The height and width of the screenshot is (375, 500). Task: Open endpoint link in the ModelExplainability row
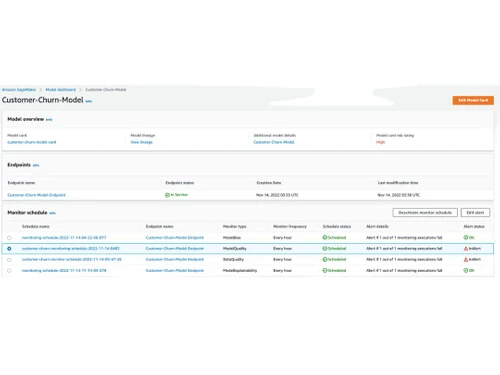click(x=175, y=271)
